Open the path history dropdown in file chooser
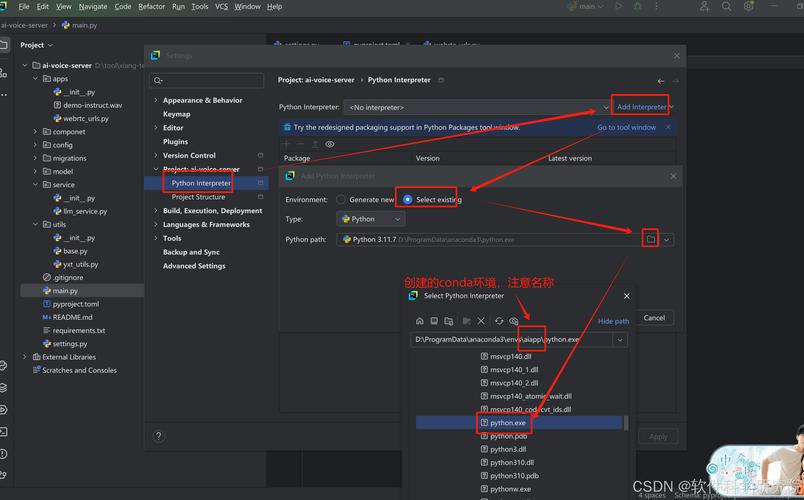Image resolution: width=804 pixels, height=500 pixels. (620, 339)
